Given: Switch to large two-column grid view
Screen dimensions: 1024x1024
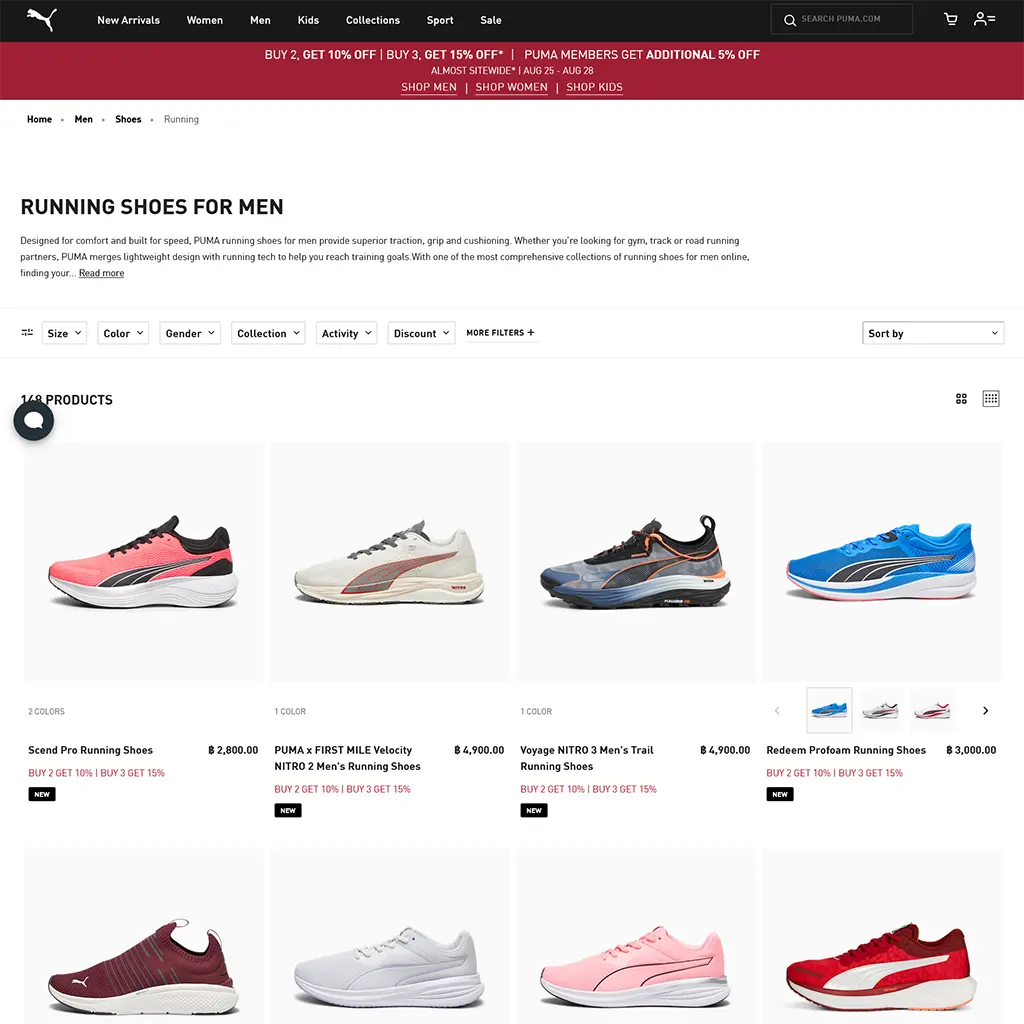Looking at the screenshot, I should pos(961,398).
